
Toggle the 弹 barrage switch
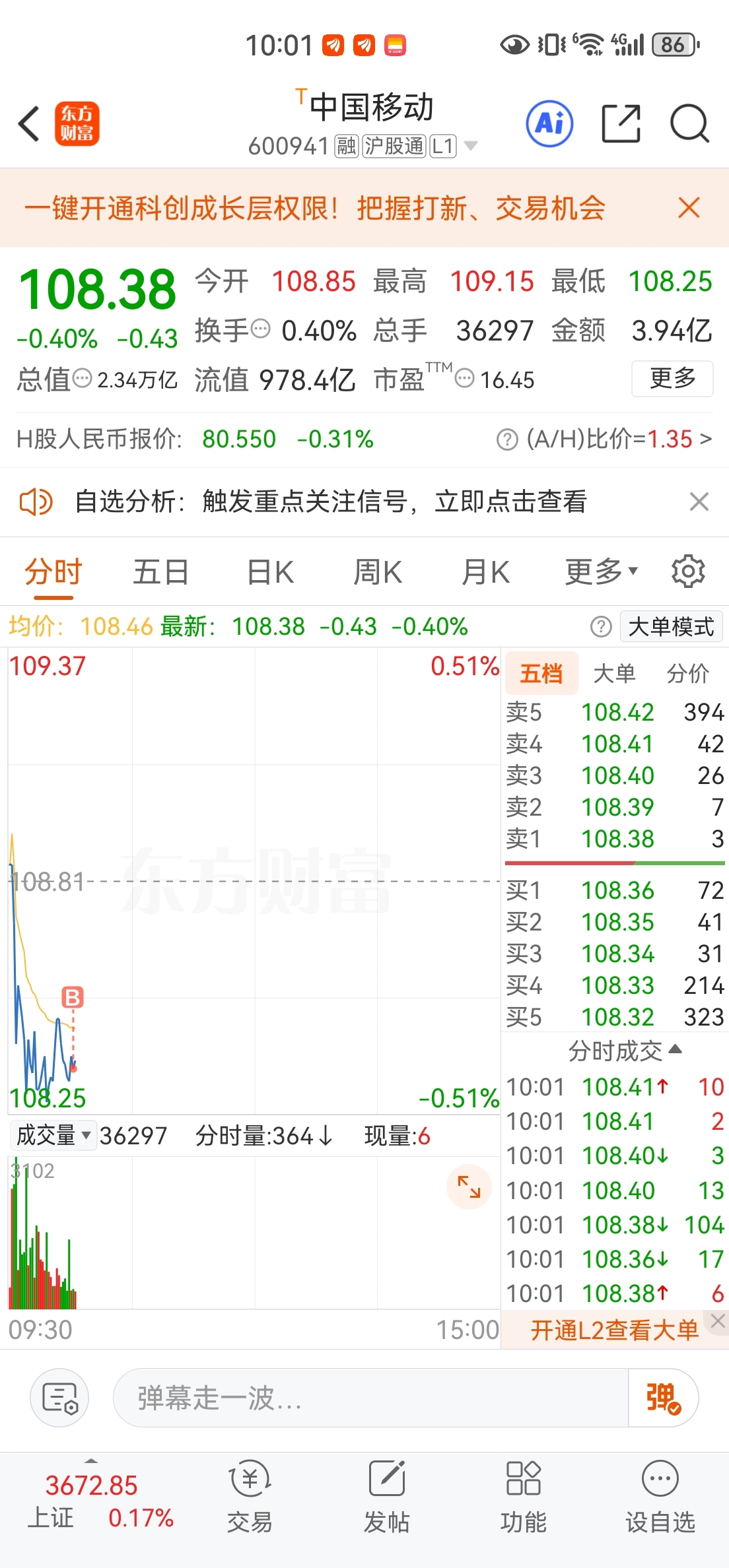pos(662,1398)
